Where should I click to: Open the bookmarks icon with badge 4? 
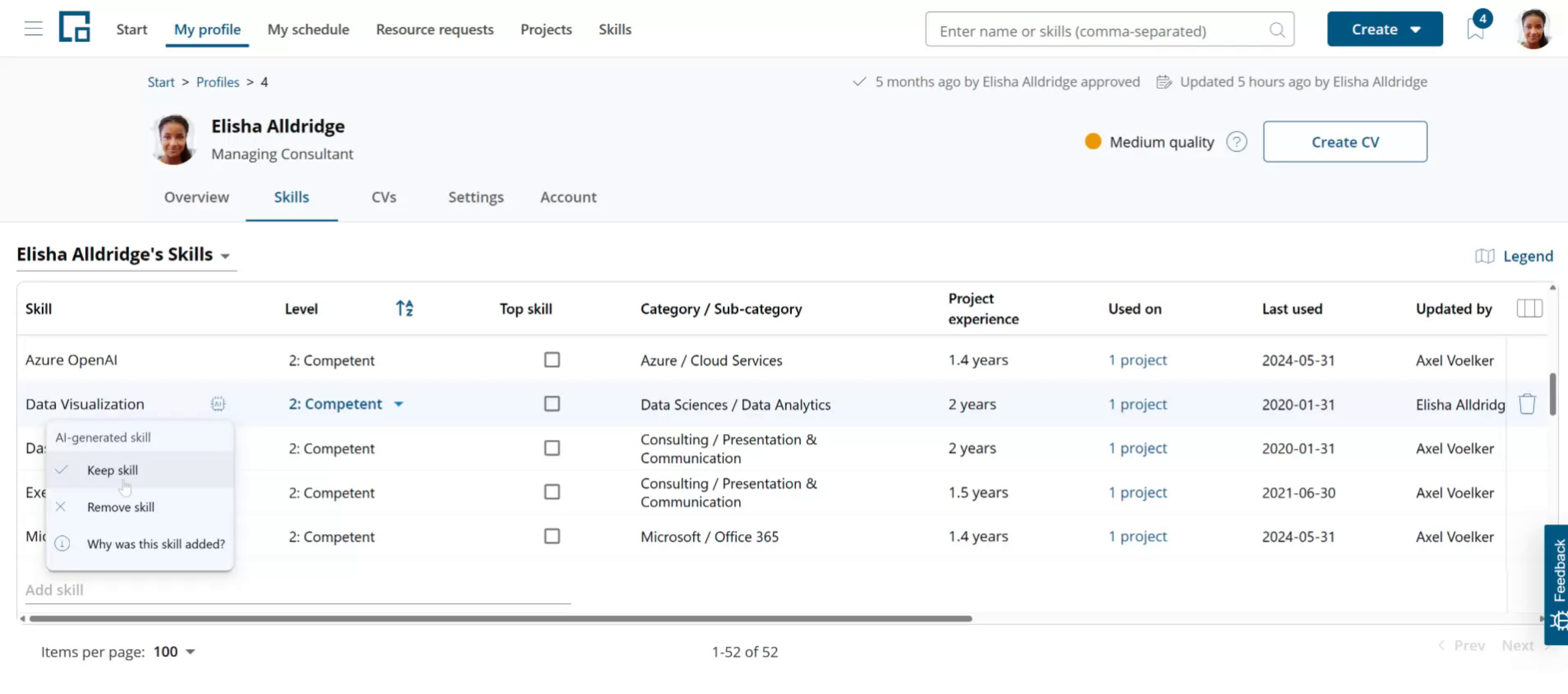click(1475, 28)
